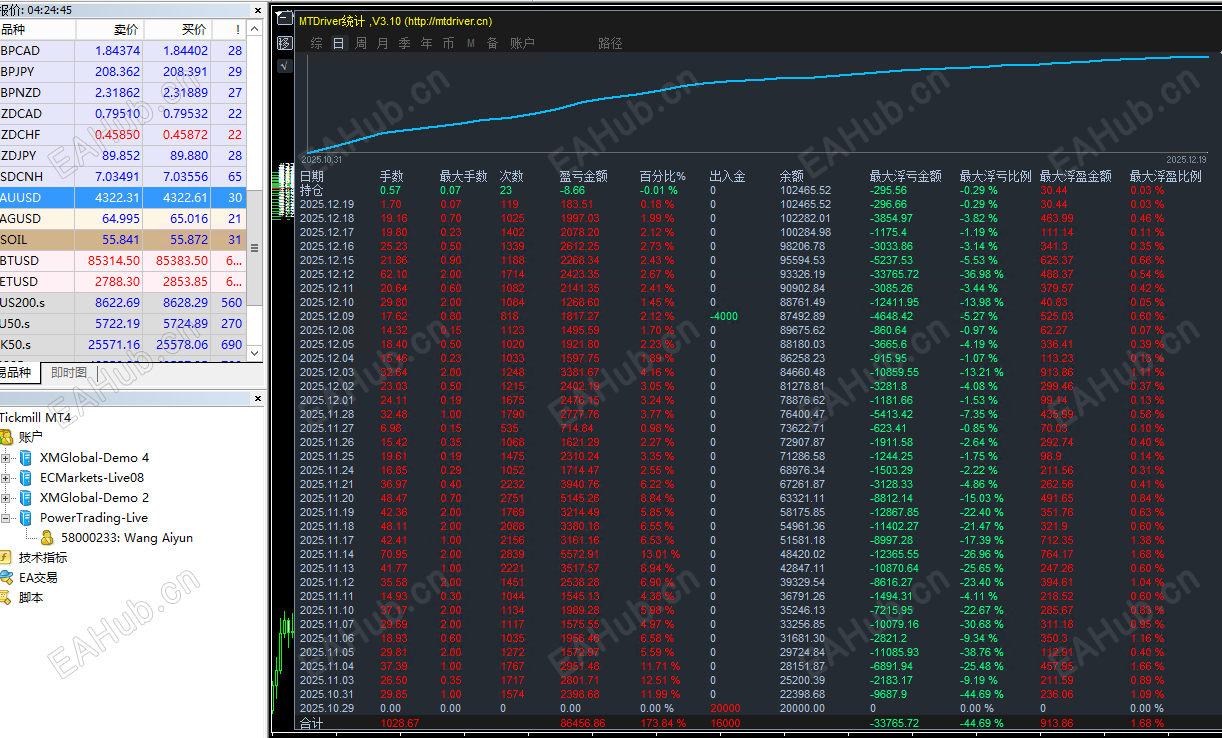Click the minimize panel icon beside the MTDriver title
Image resolution: width=1222 pixels, height=738 pixels.
point(285,20)
